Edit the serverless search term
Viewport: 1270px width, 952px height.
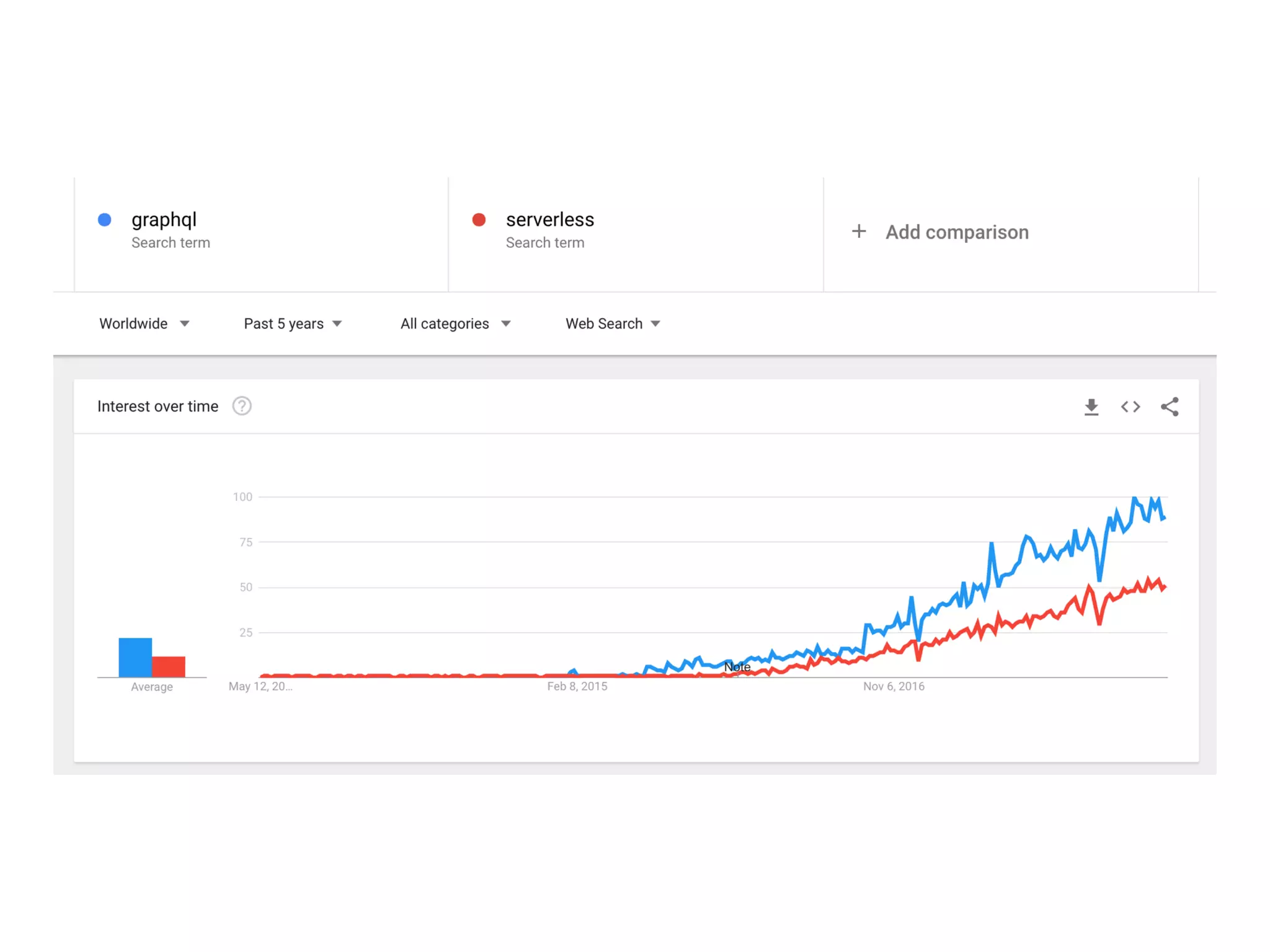click(x=549, y=219)
